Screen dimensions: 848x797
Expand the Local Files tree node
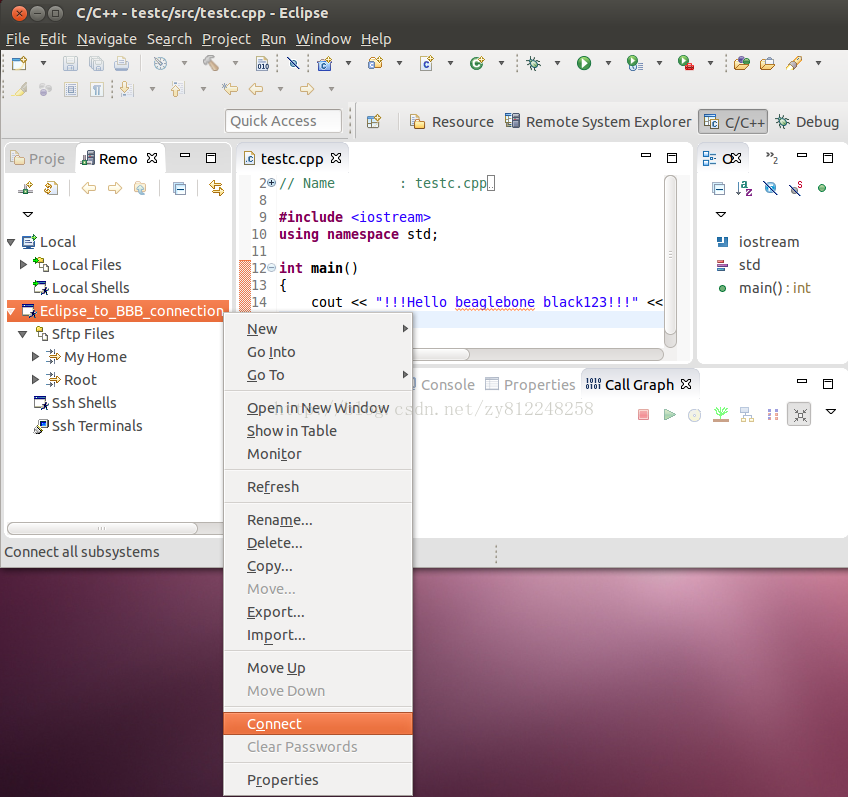tap(24, 265)
